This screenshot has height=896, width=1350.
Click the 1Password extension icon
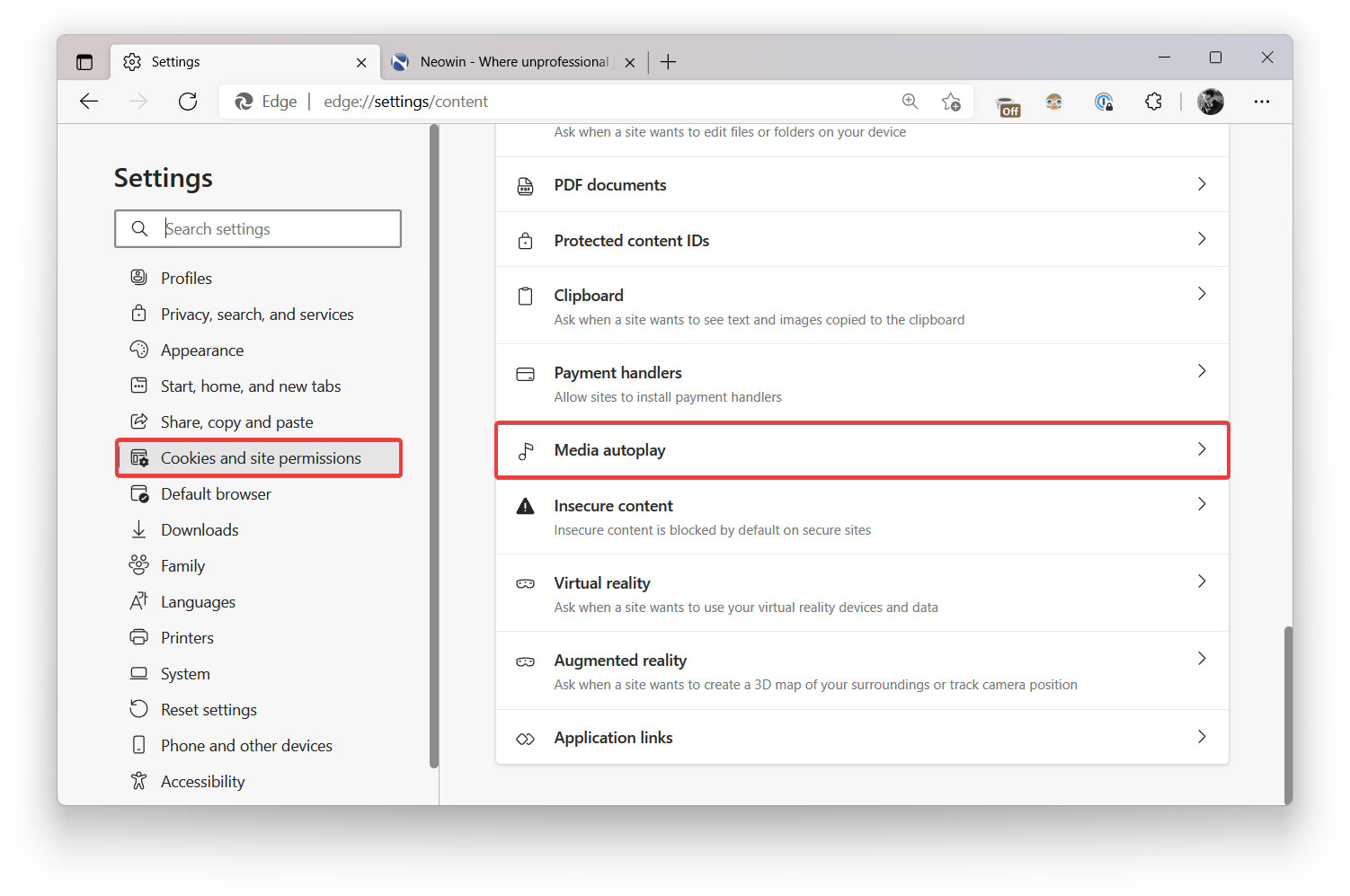[1105, 102]
